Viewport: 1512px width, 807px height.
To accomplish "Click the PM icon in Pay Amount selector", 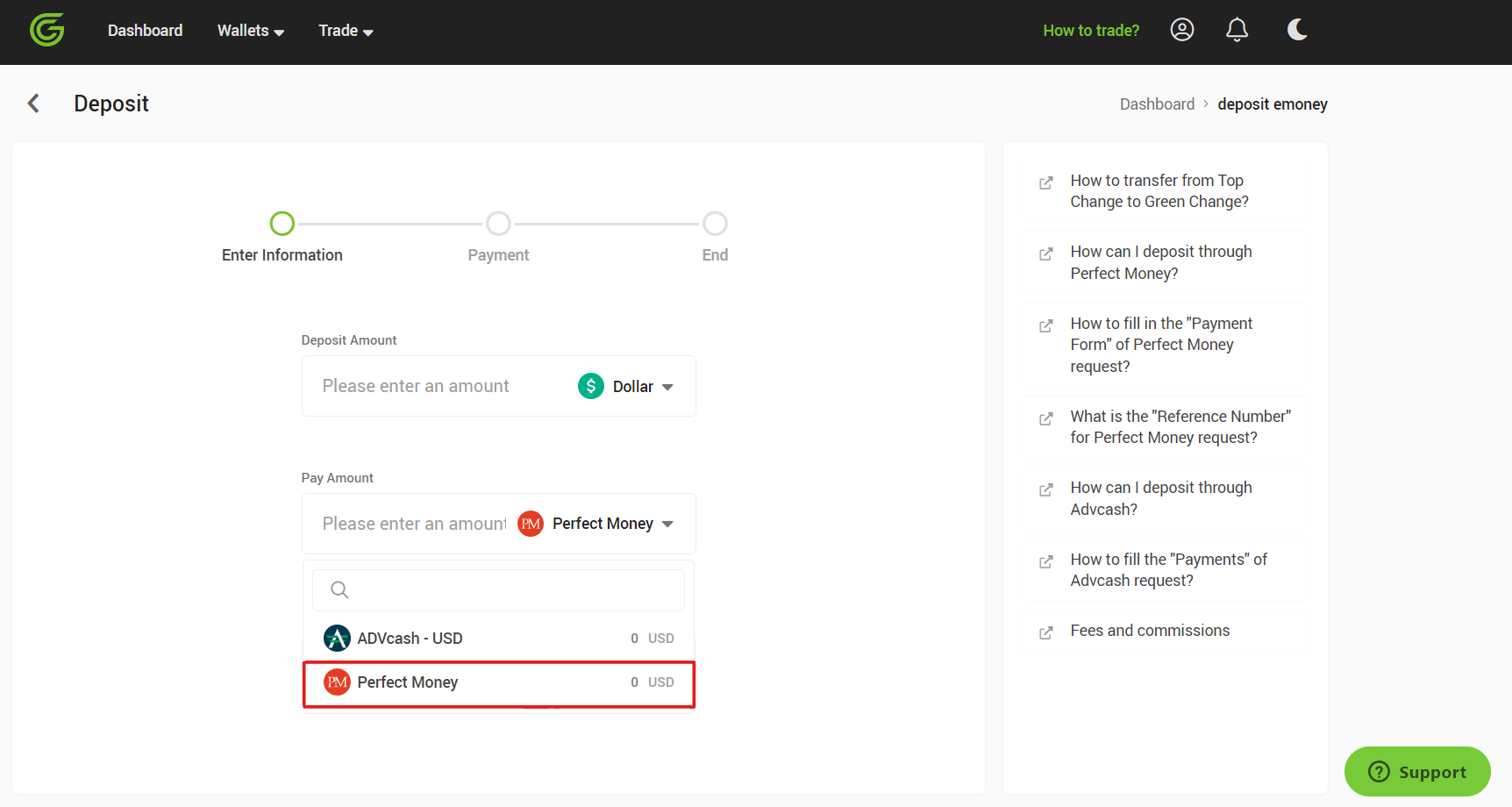I will [x=531, y=524].
